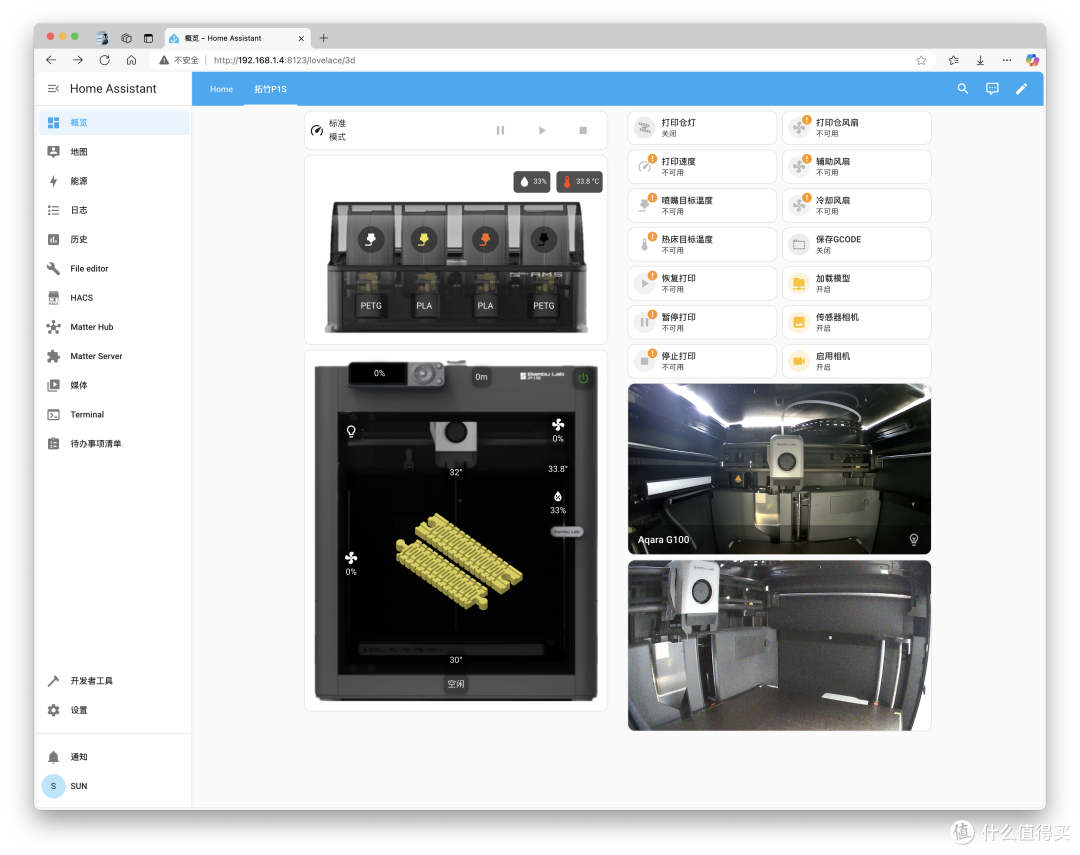Open 热床目标温度 bed target card
The image size is (1080, 855).
pos(702,245)
